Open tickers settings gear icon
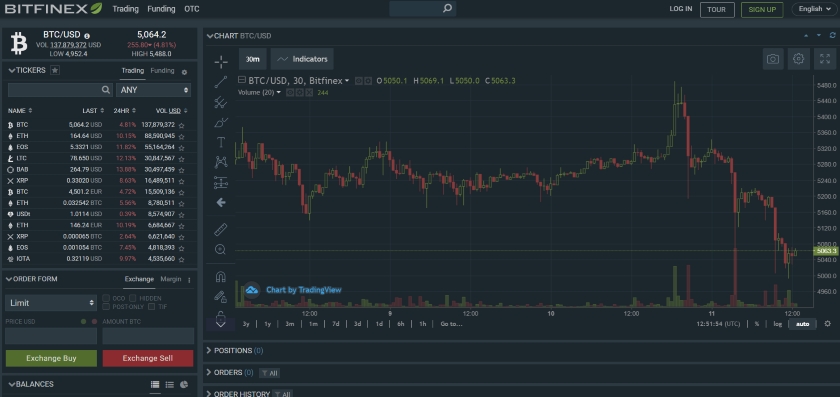The width and height of the screenshot is (840, 397). coord(184,72)
